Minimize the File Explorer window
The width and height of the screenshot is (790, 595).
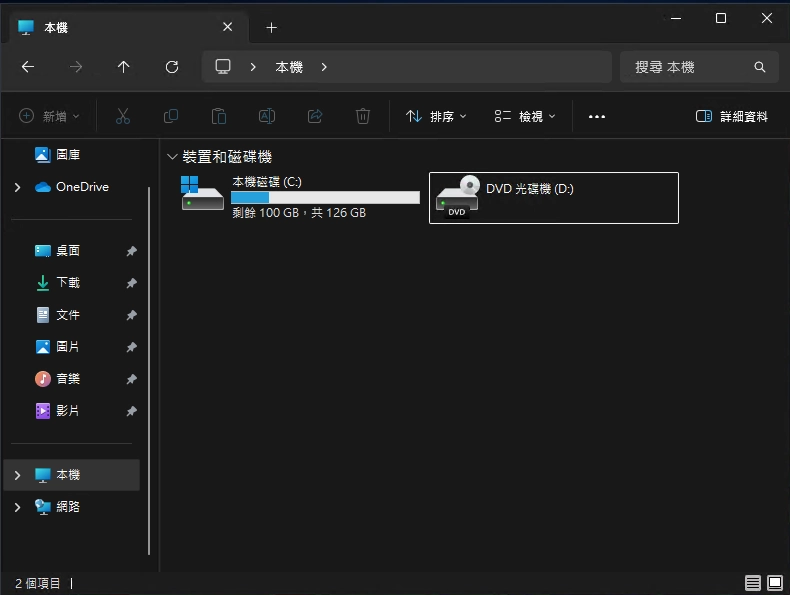click(676, 19)
